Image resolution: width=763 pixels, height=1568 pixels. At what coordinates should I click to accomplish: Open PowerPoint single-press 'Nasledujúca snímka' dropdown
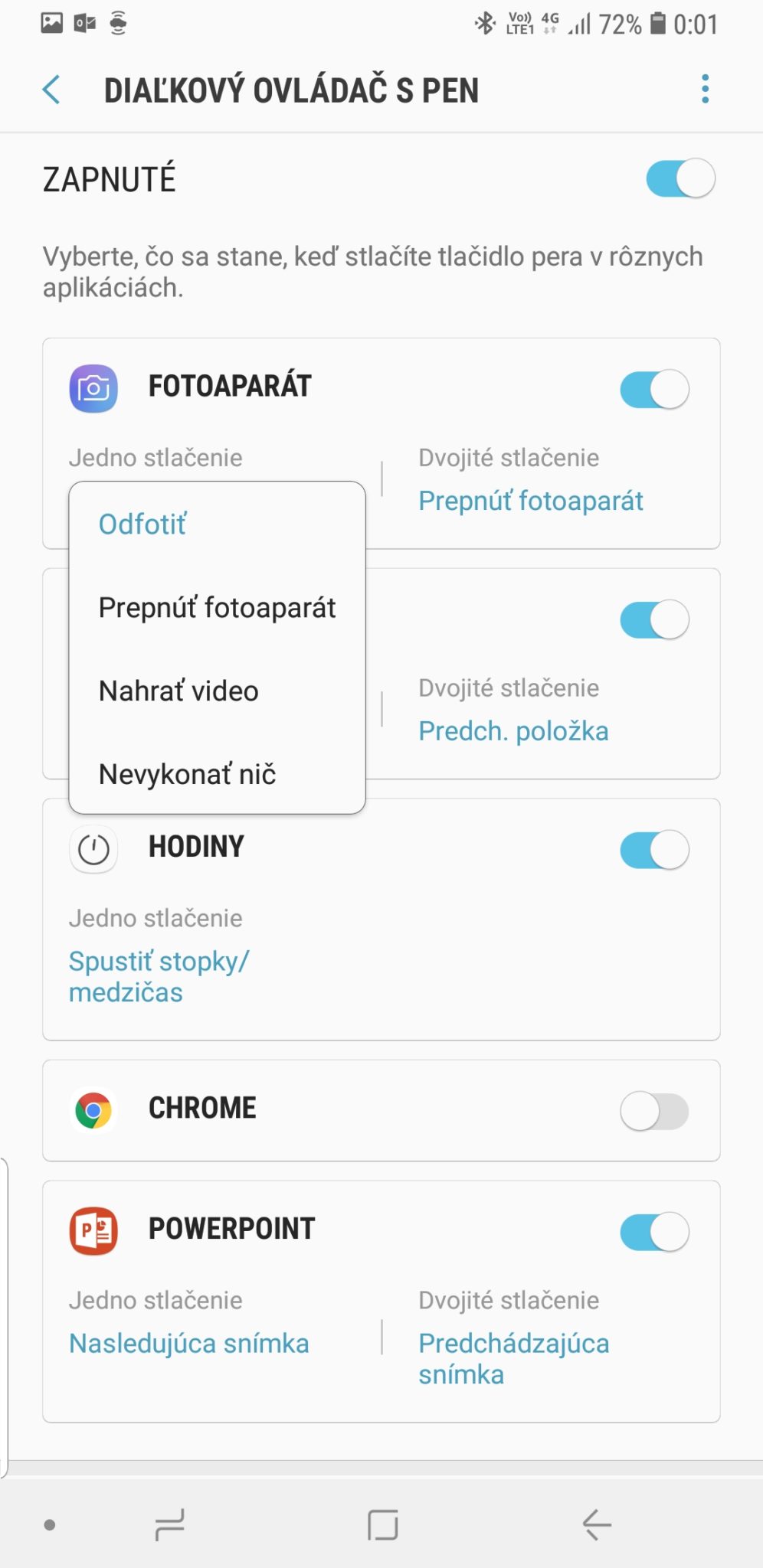point(188,1344)
